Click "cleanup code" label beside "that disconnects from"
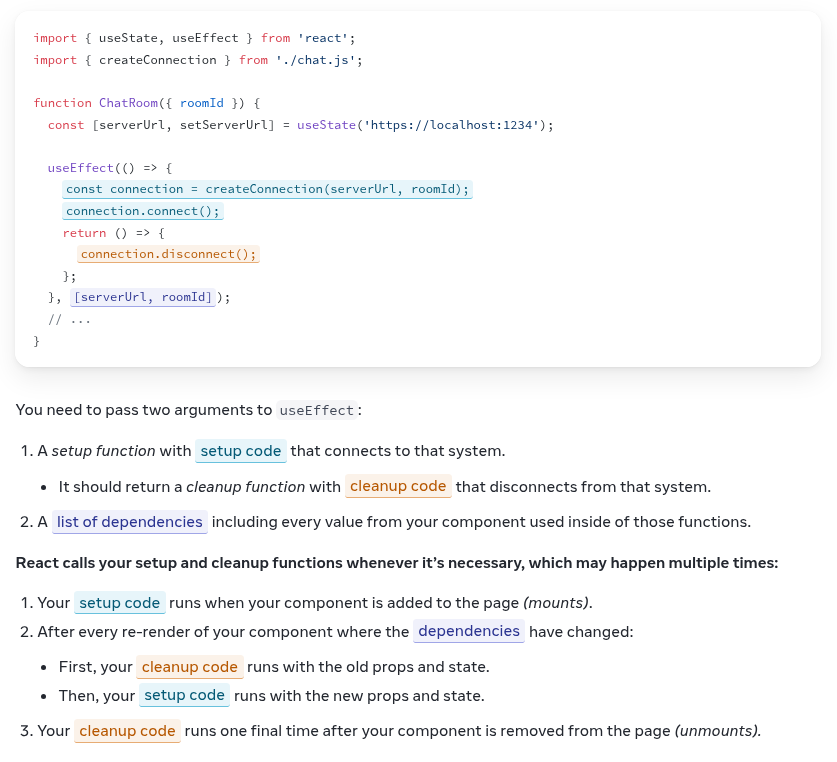This screenshot has width=837, height=762. point(398,487)
